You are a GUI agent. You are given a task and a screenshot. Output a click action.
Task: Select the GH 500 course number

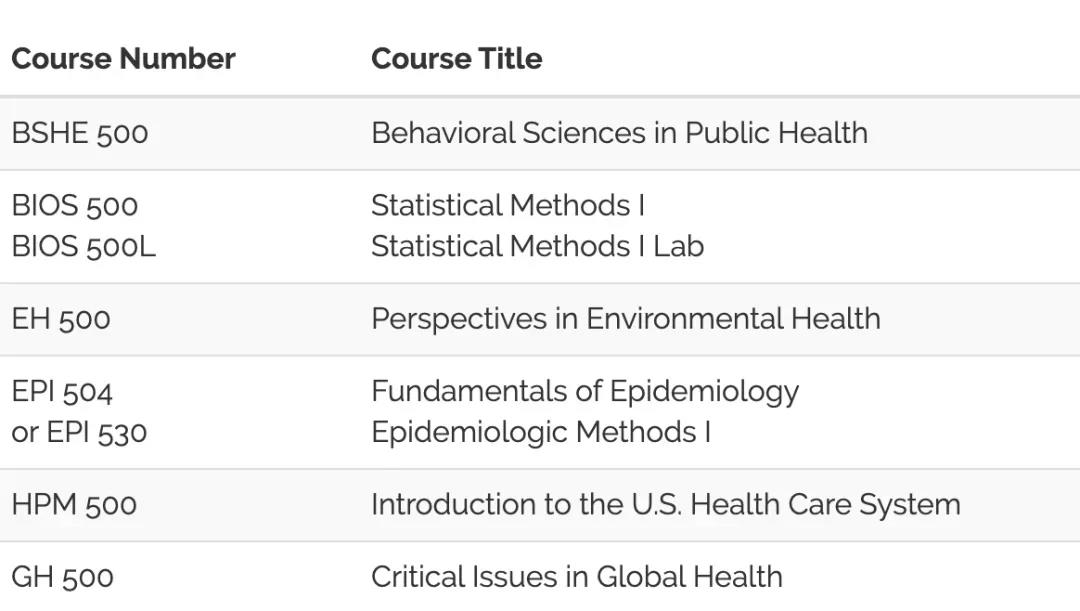(x=63, y=578)
